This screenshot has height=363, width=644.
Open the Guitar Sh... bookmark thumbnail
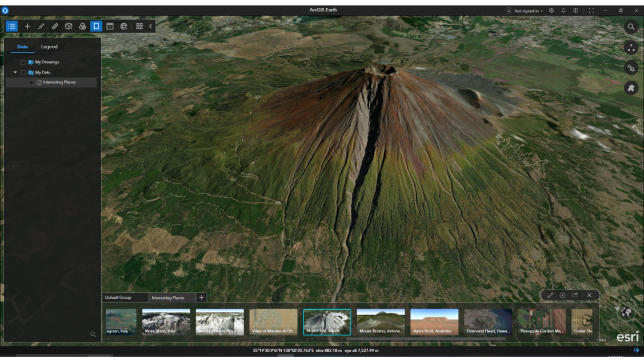pyautogui.click(x=582, y=322)
